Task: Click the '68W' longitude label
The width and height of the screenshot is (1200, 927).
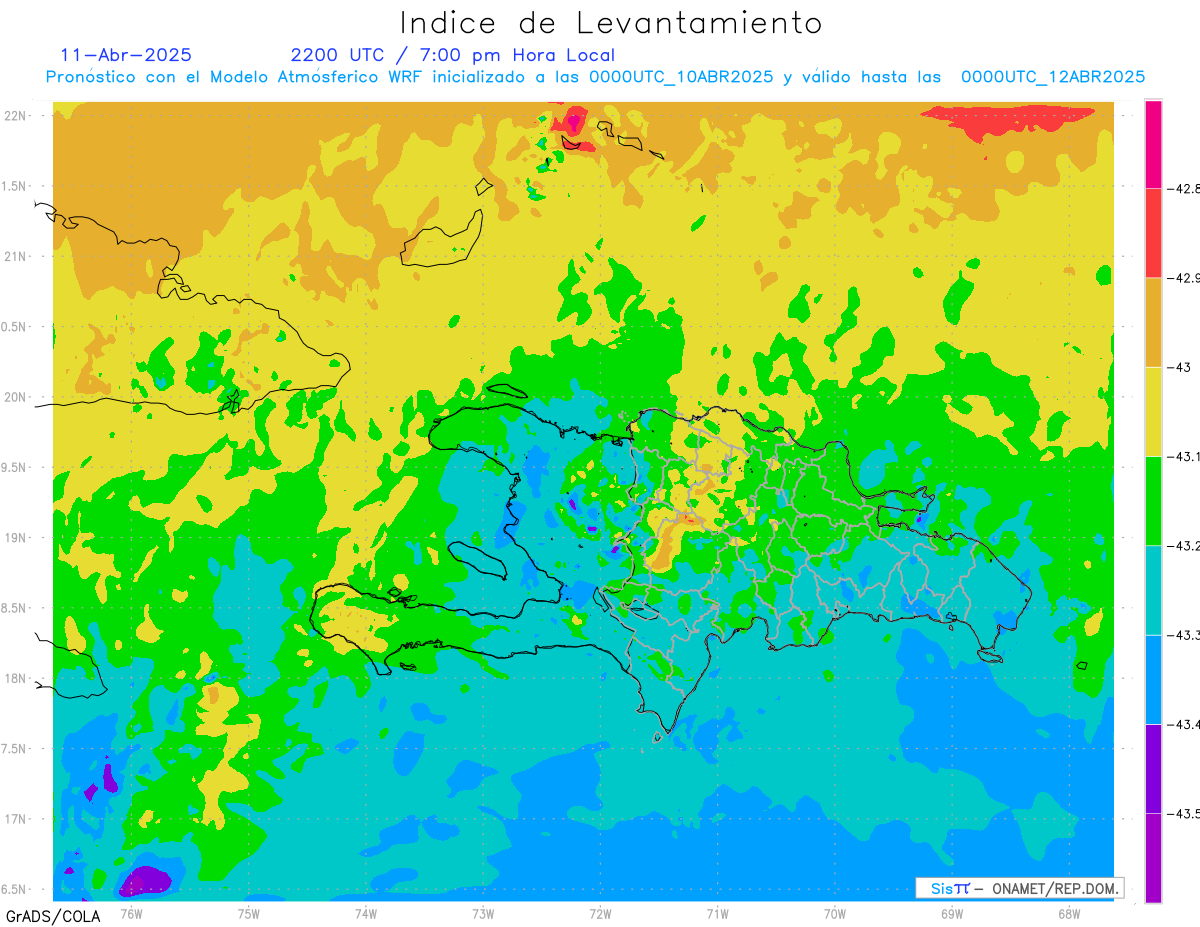Action: click(x=1069, y=913)
